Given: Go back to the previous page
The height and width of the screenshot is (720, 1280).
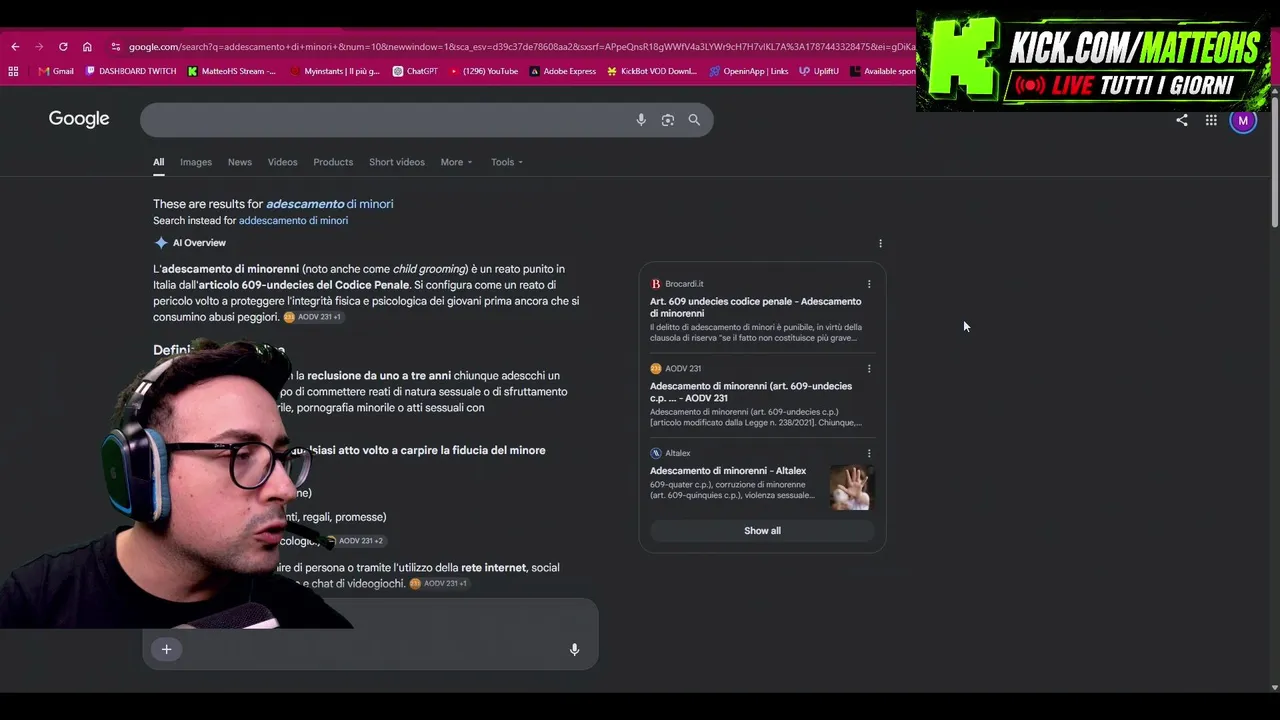Looking at the screenshot, I should 15,47.
